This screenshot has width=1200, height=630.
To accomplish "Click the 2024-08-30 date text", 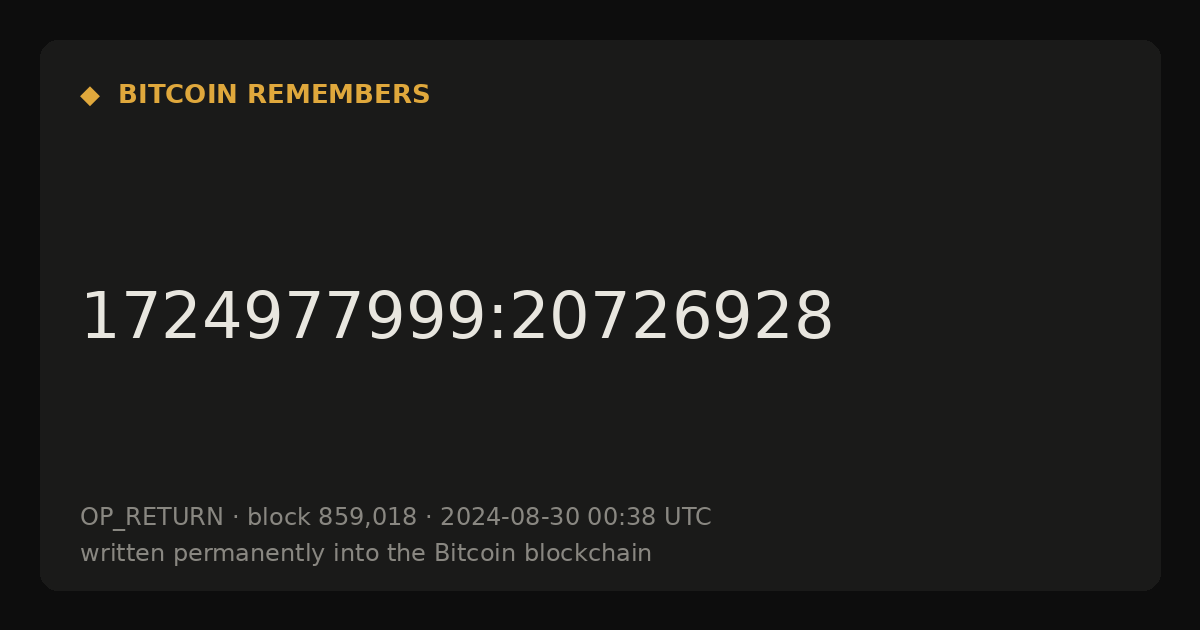I will [x=510, y=518].
